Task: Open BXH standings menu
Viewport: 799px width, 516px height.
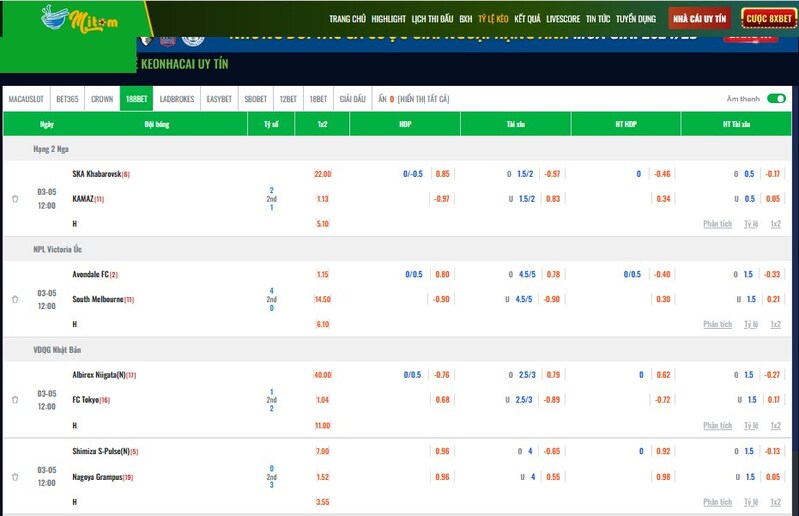Action: tap(466, 19)
